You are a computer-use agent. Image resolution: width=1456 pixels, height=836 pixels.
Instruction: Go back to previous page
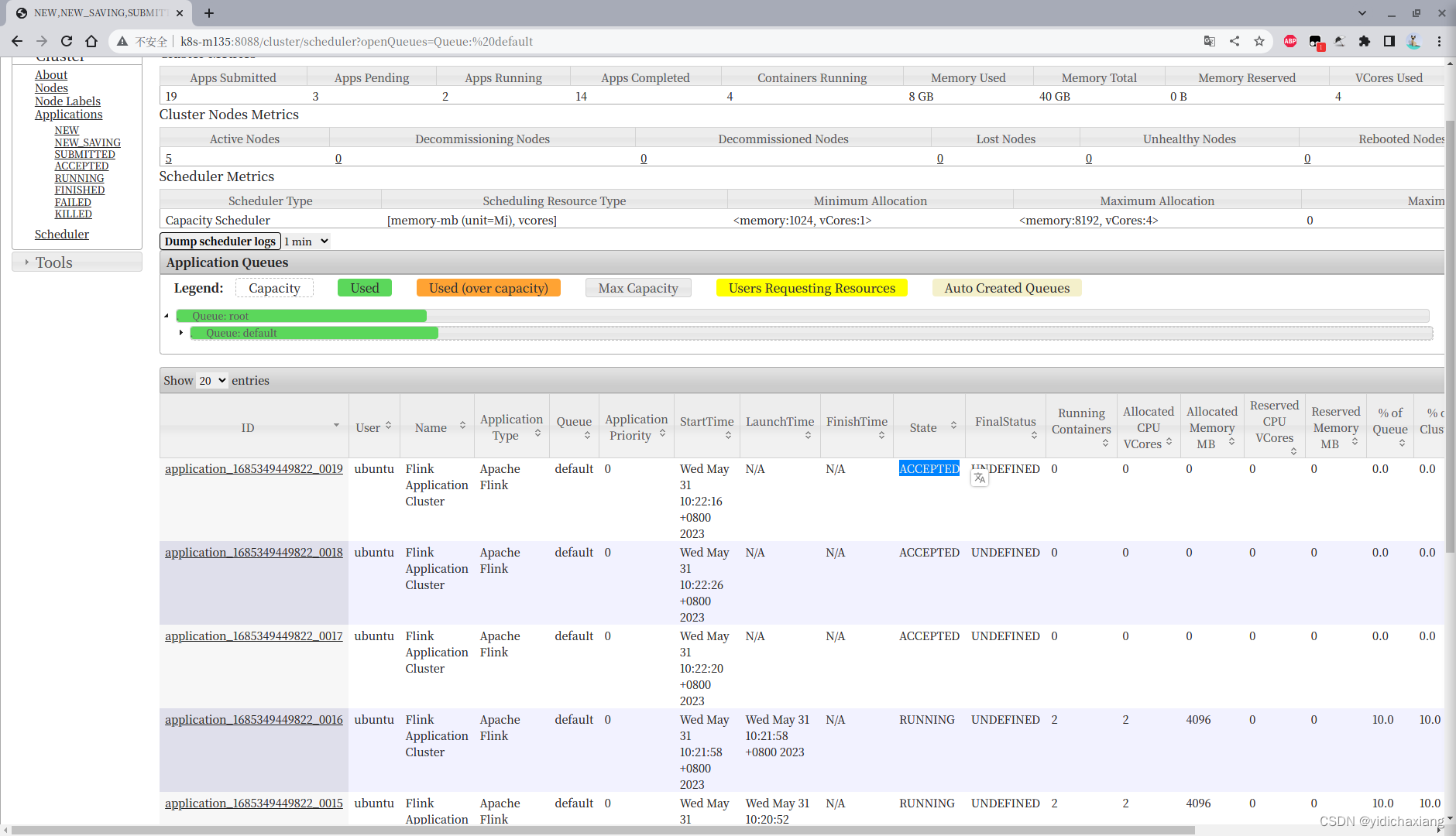pyautogui.click(x=17, y=41)
